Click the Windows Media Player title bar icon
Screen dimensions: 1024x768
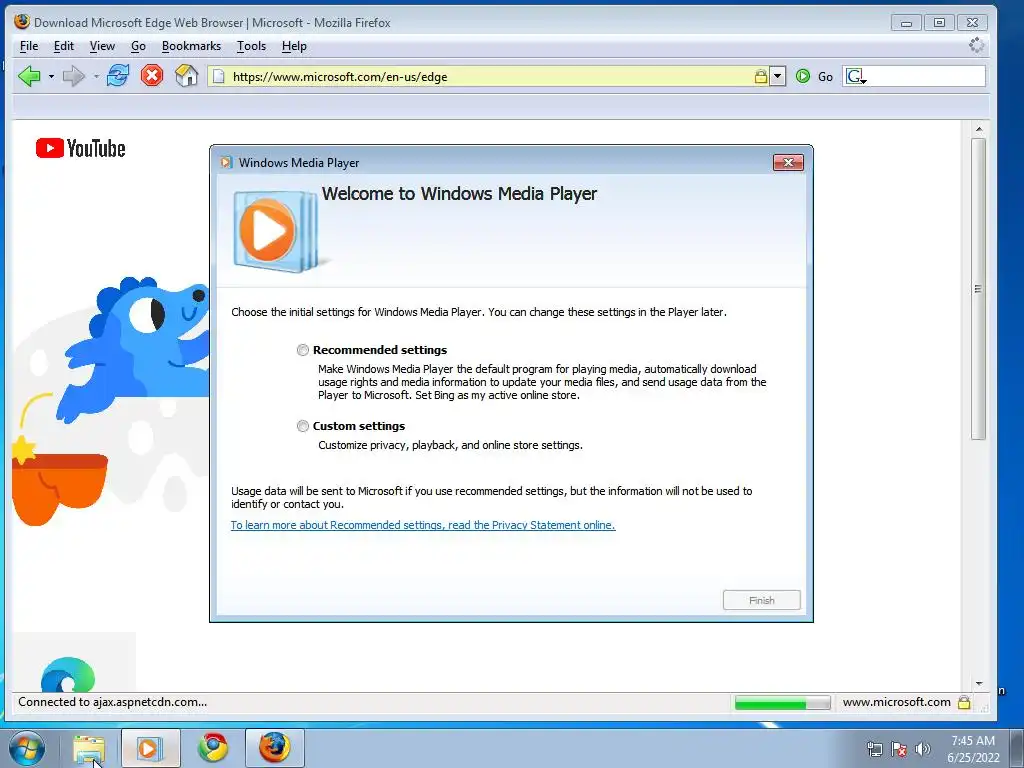pyautogui.click(x=226, y=163)
